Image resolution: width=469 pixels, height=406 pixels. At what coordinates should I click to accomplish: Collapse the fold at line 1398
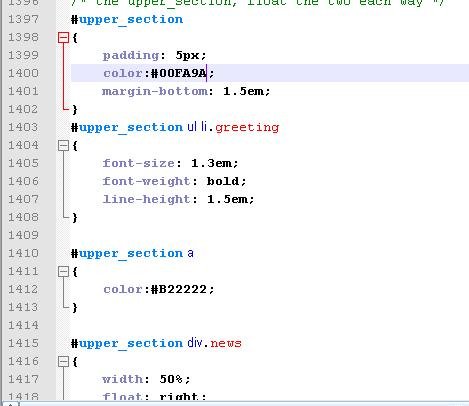click(x=63, y=37)
